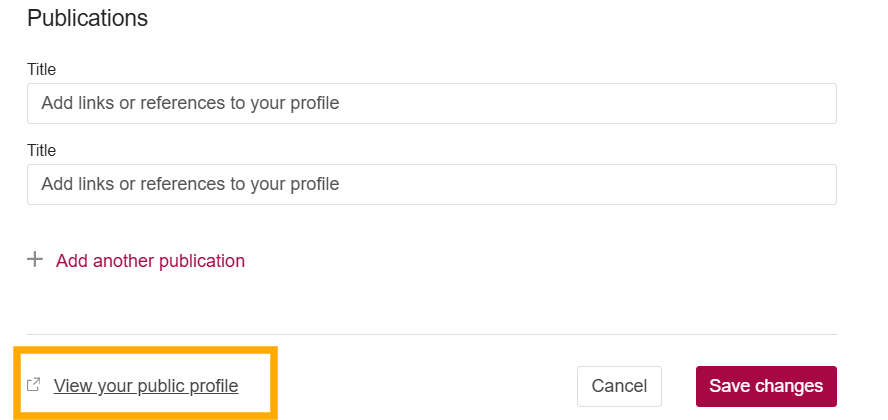Screen dimensions: 888x420
Task: Add a new publication row via plus sign
Action: pyautogui.click(x=35, y=260)
